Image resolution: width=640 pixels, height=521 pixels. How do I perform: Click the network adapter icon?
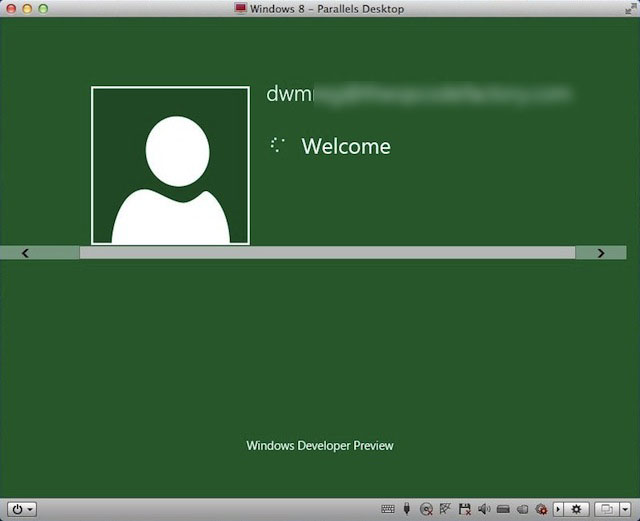coord(446,509)
